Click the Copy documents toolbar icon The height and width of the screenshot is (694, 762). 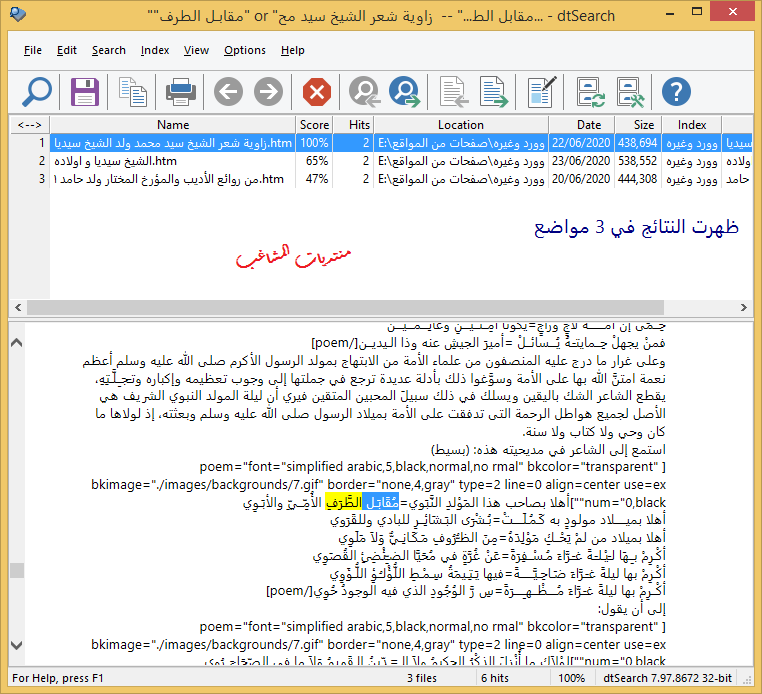(x=132, y=93)
